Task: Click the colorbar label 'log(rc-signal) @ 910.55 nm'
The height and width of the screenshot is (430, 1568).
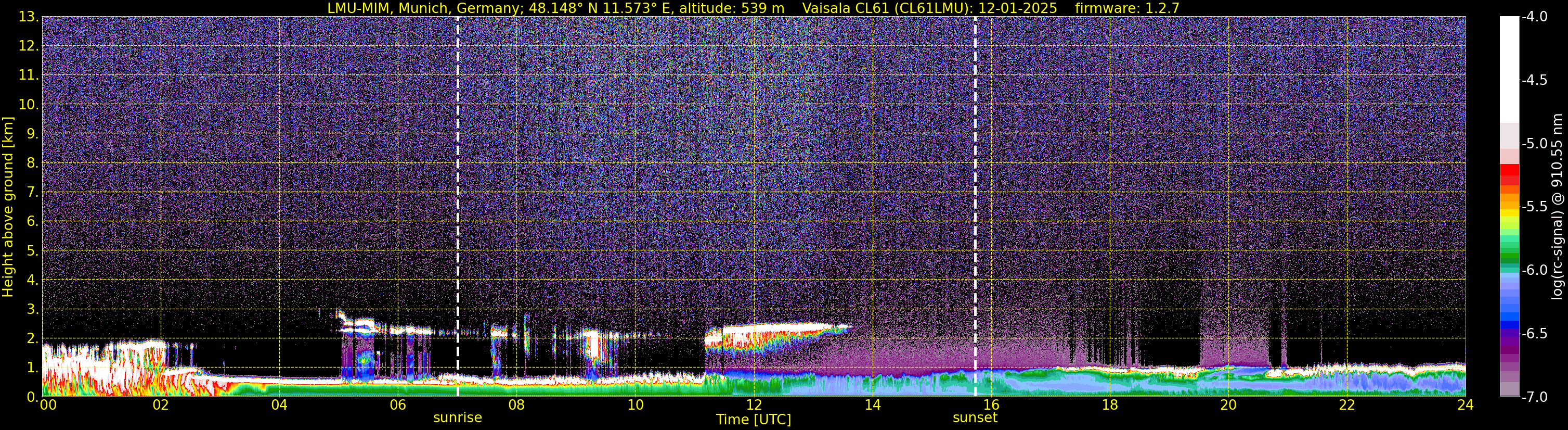Action: click(1557, 207)
